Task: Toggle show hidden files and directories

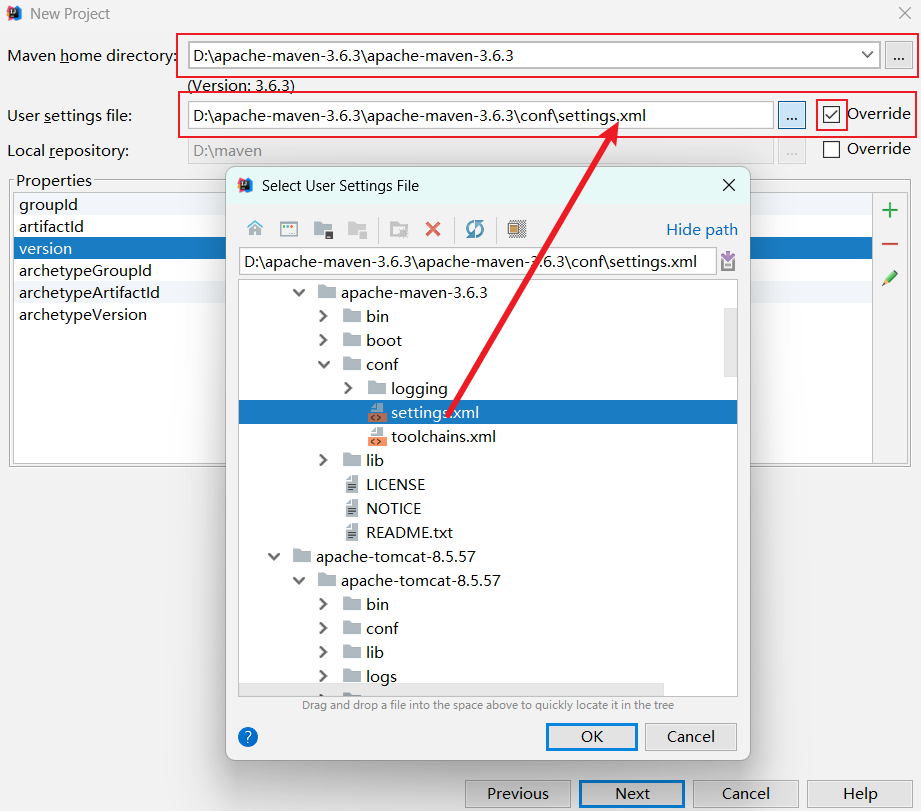Action: click(517, 229)
